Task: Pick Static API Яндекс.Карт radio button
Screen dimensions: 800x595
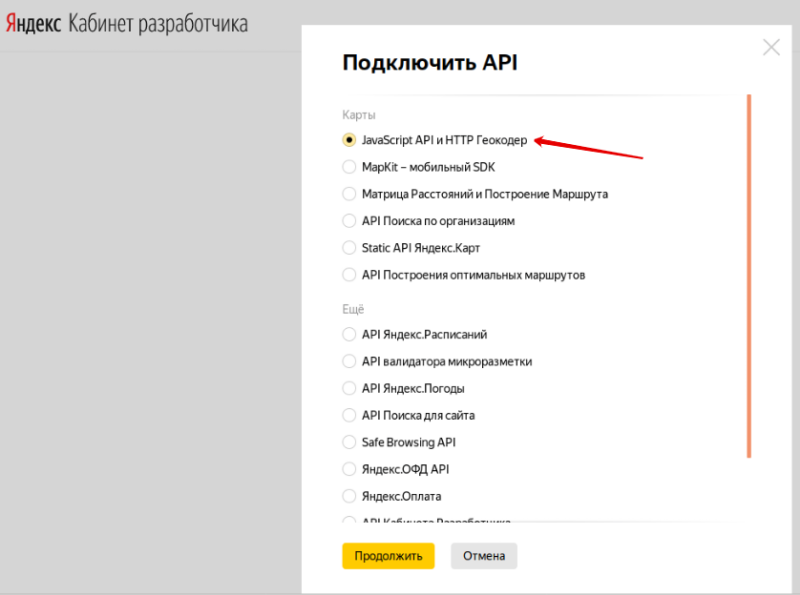Action: coord(349,248)
